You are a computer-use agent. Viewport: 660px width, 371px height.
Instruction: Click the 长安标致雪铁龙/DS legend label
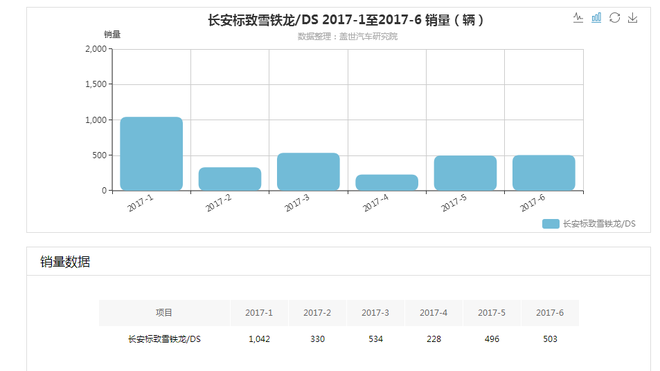pos(599,224)
